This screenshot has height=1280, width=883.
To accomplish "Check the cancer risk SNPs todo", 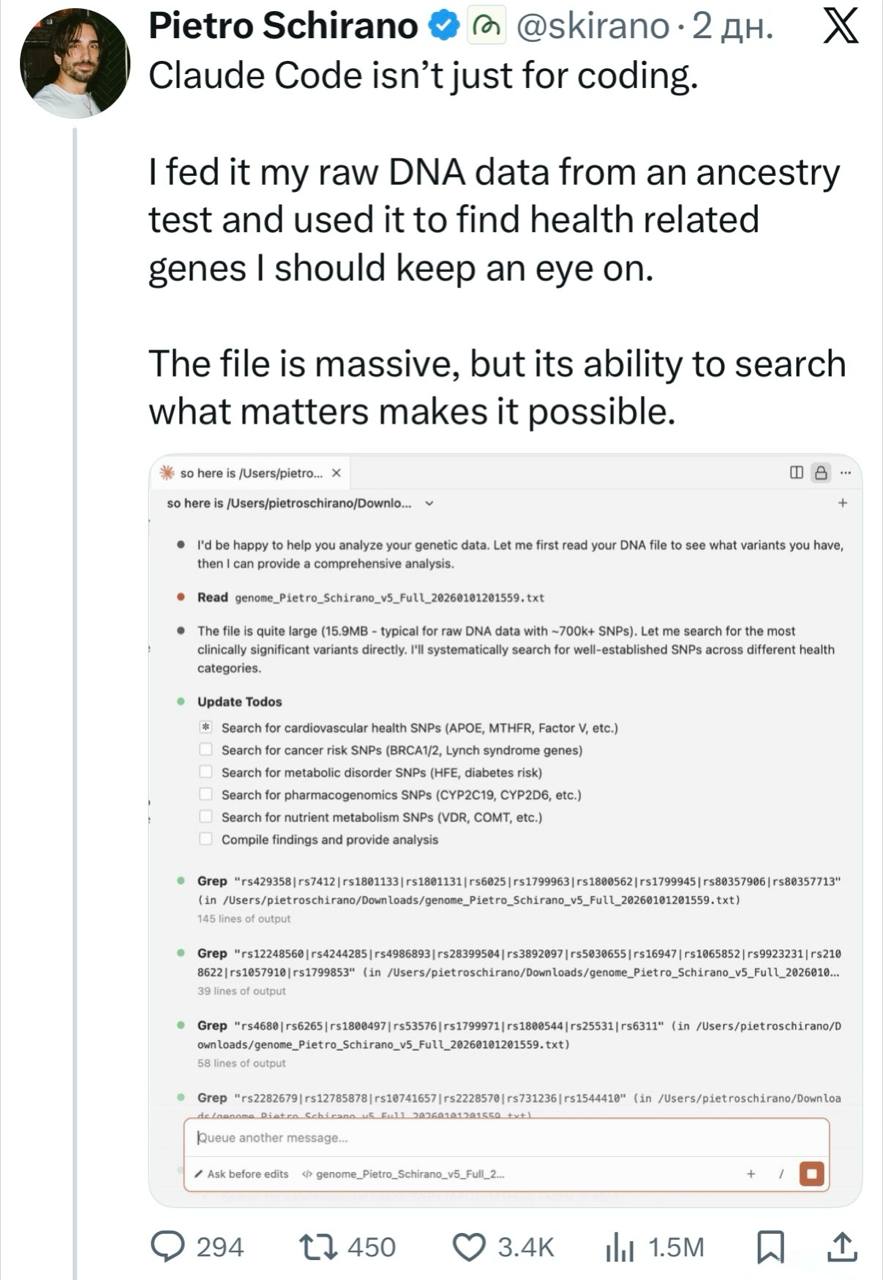I will 205,750.
